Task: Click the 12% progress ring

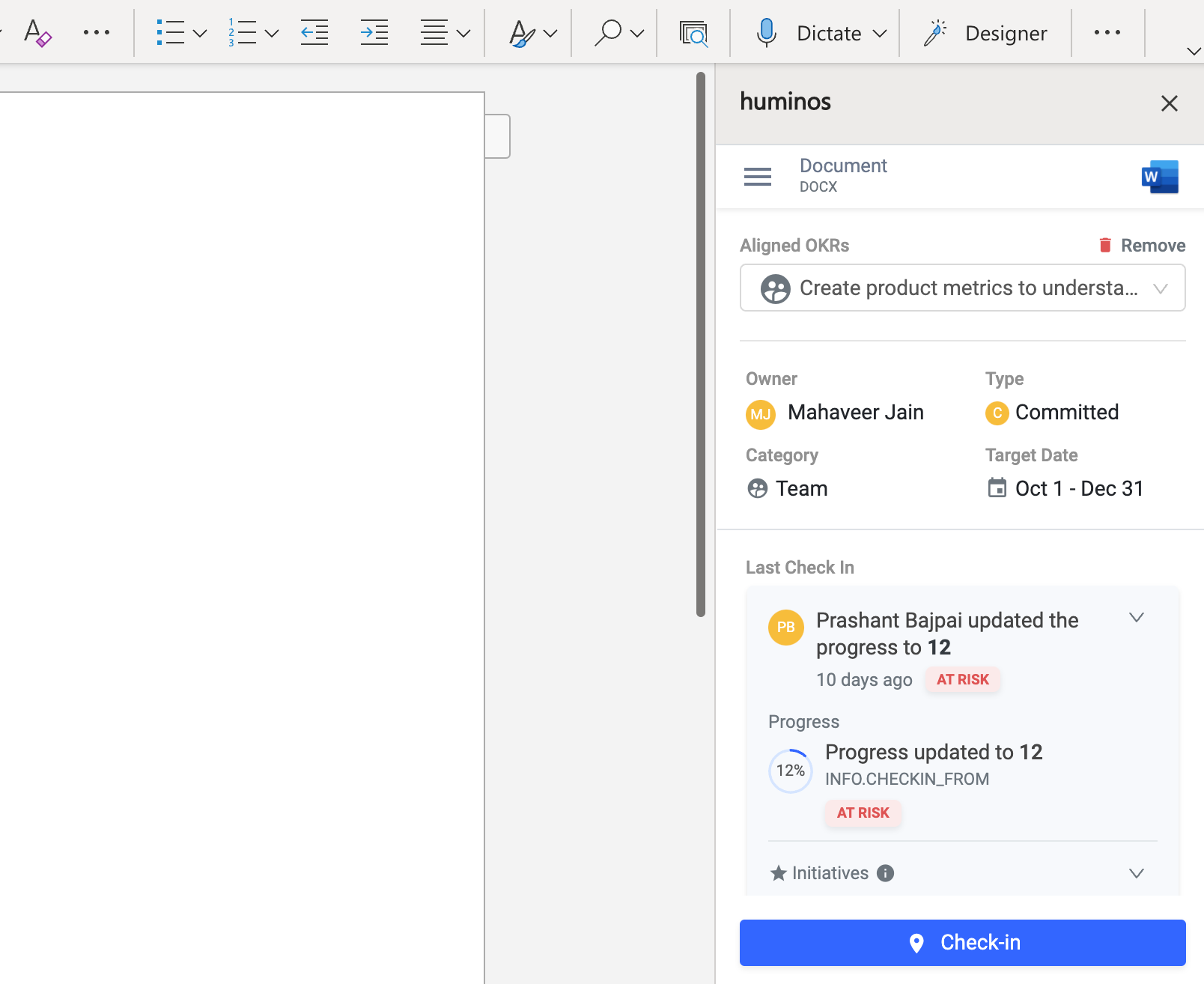Action: pyautogui.click(x=791, y=771)
